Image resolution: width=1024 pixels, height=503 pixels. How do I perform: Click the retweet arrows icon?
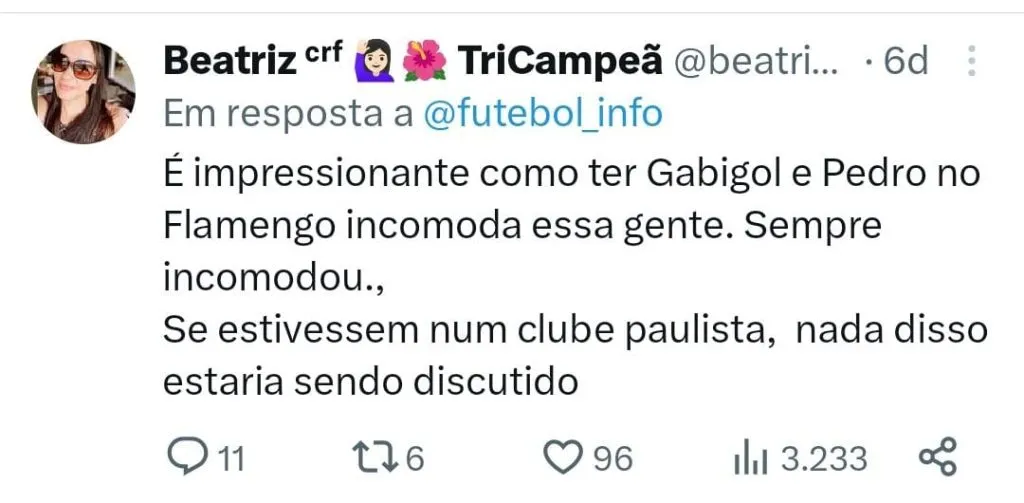coord(376,457)
